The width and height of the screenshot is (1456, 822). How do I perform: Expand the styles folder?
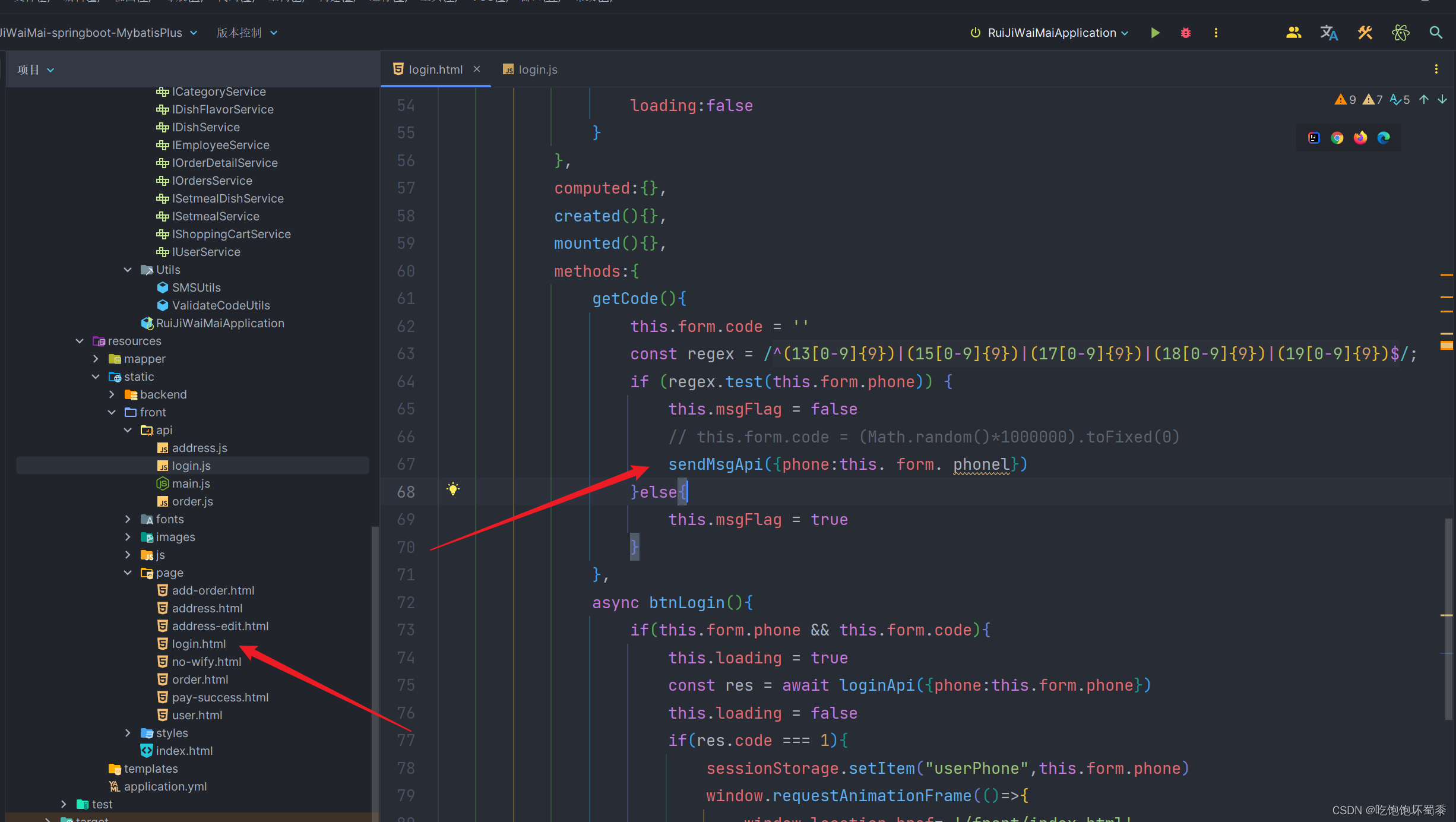(128, 733)
